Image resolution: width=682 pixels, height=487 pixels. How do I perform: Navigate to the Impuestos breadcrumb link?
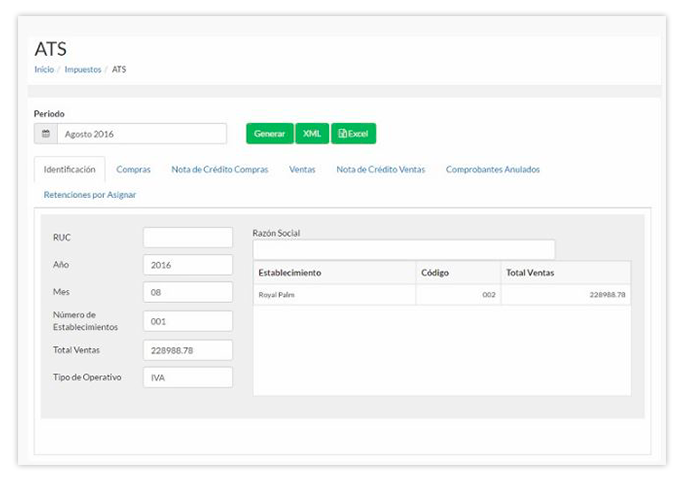click(x=84, y=70)
